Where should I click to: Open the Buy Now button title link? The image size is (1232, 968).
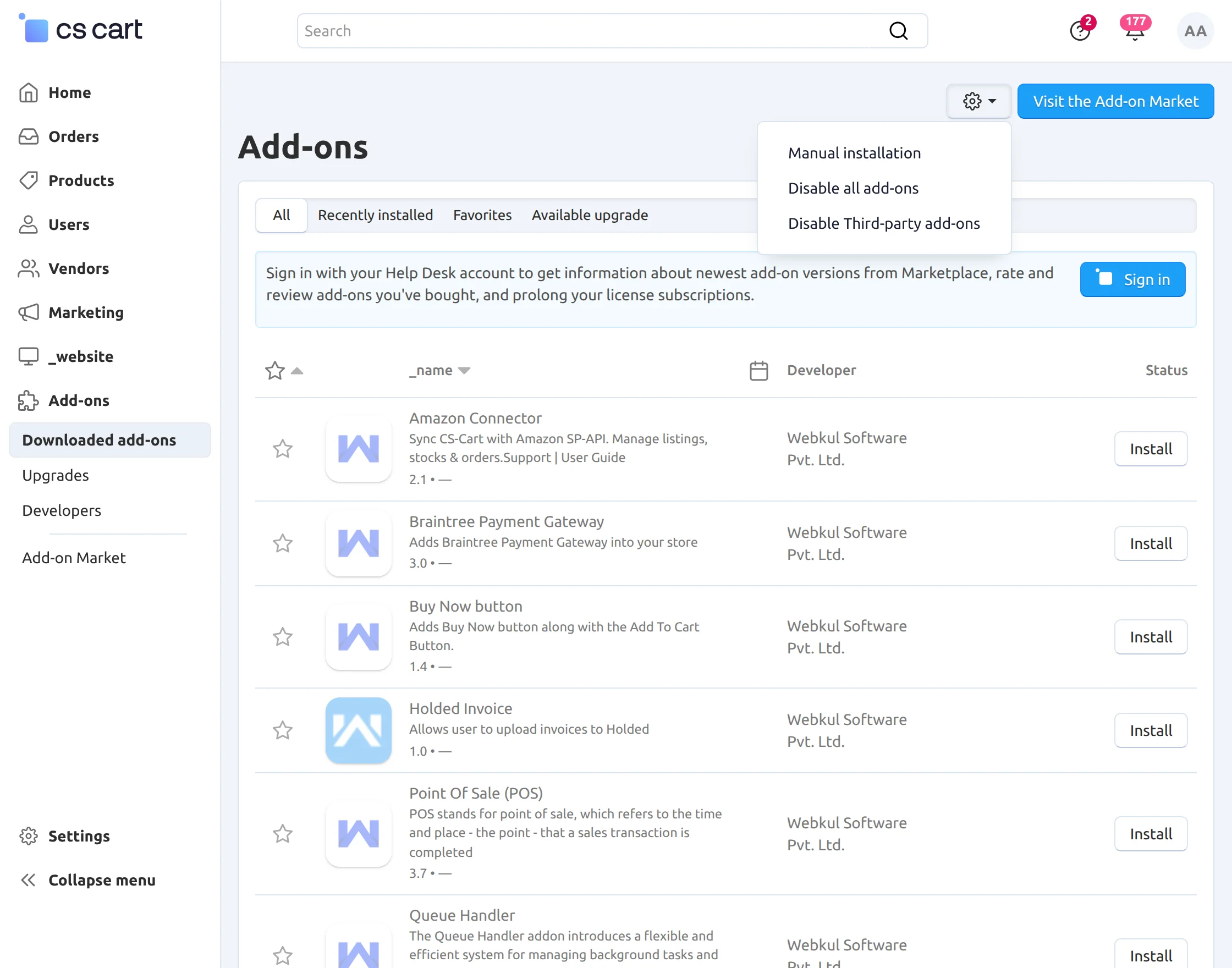point(465,606)
